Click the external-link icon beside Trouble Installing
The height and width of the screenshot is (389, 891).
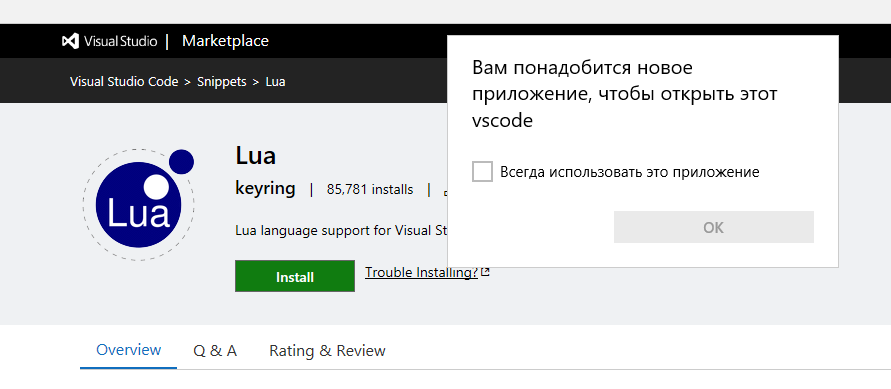(x=485, y=273)
